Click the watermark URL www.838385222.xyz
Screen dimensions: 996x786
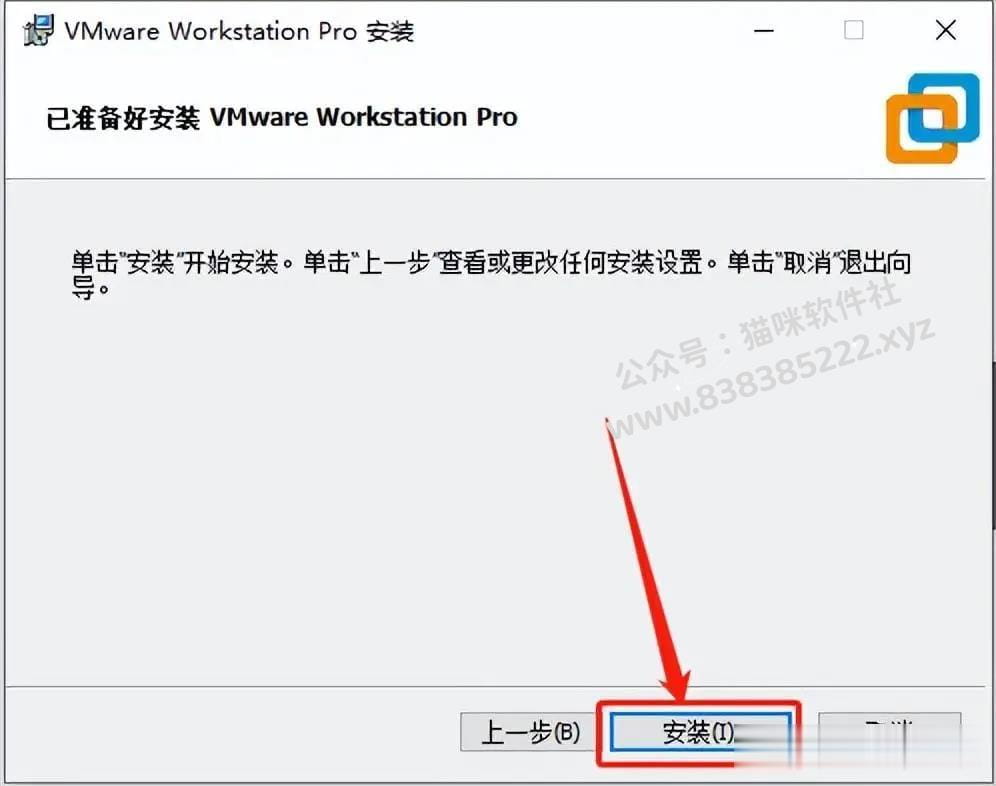pyautogui.click(x=770, y=379)
